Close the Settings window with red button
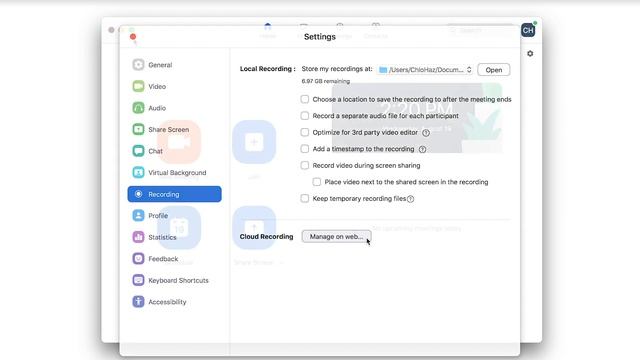Viewport: 640px width, 360px height. 133,37
